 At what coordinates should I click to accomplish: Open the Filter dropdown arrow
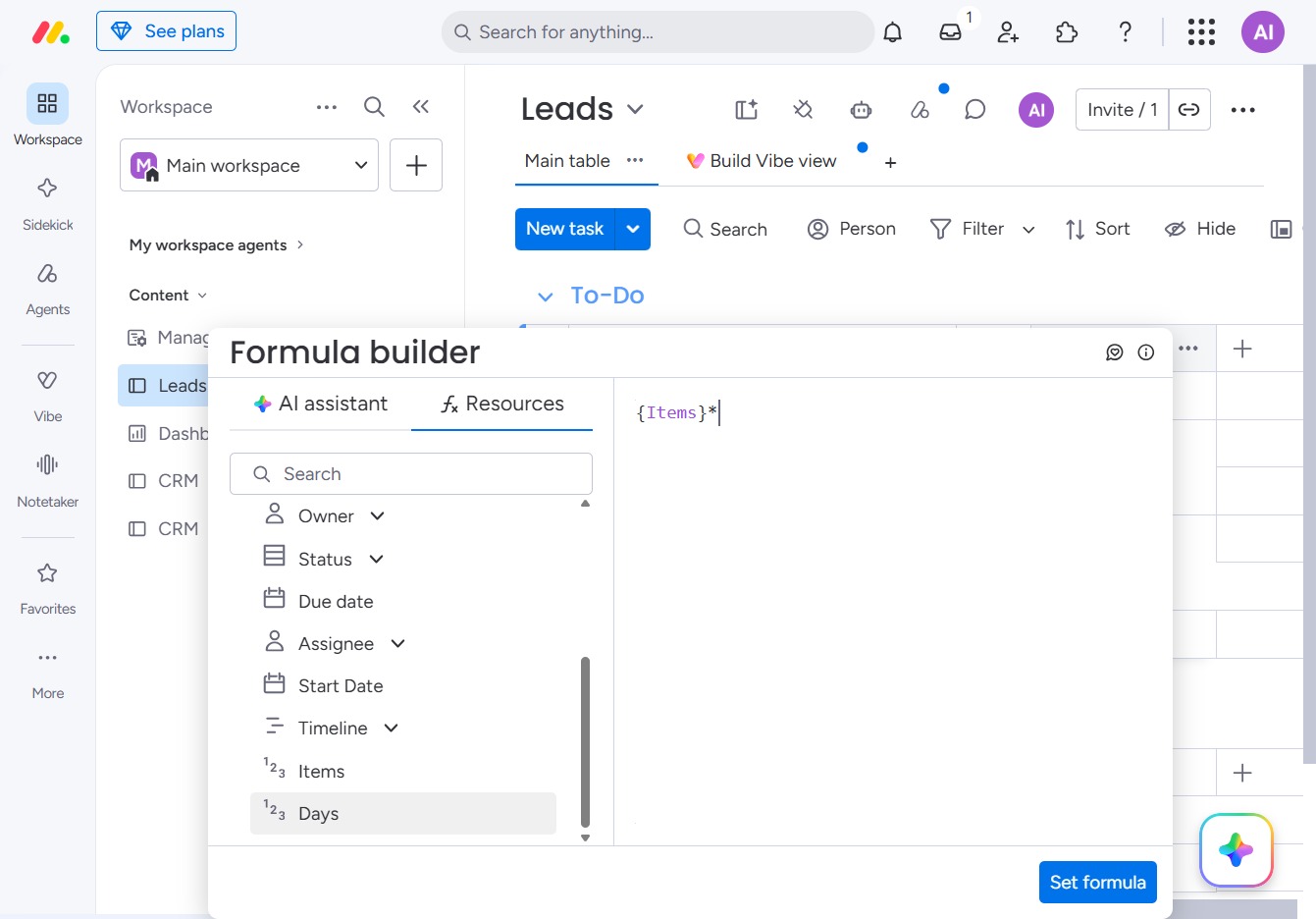point(1028,230)
